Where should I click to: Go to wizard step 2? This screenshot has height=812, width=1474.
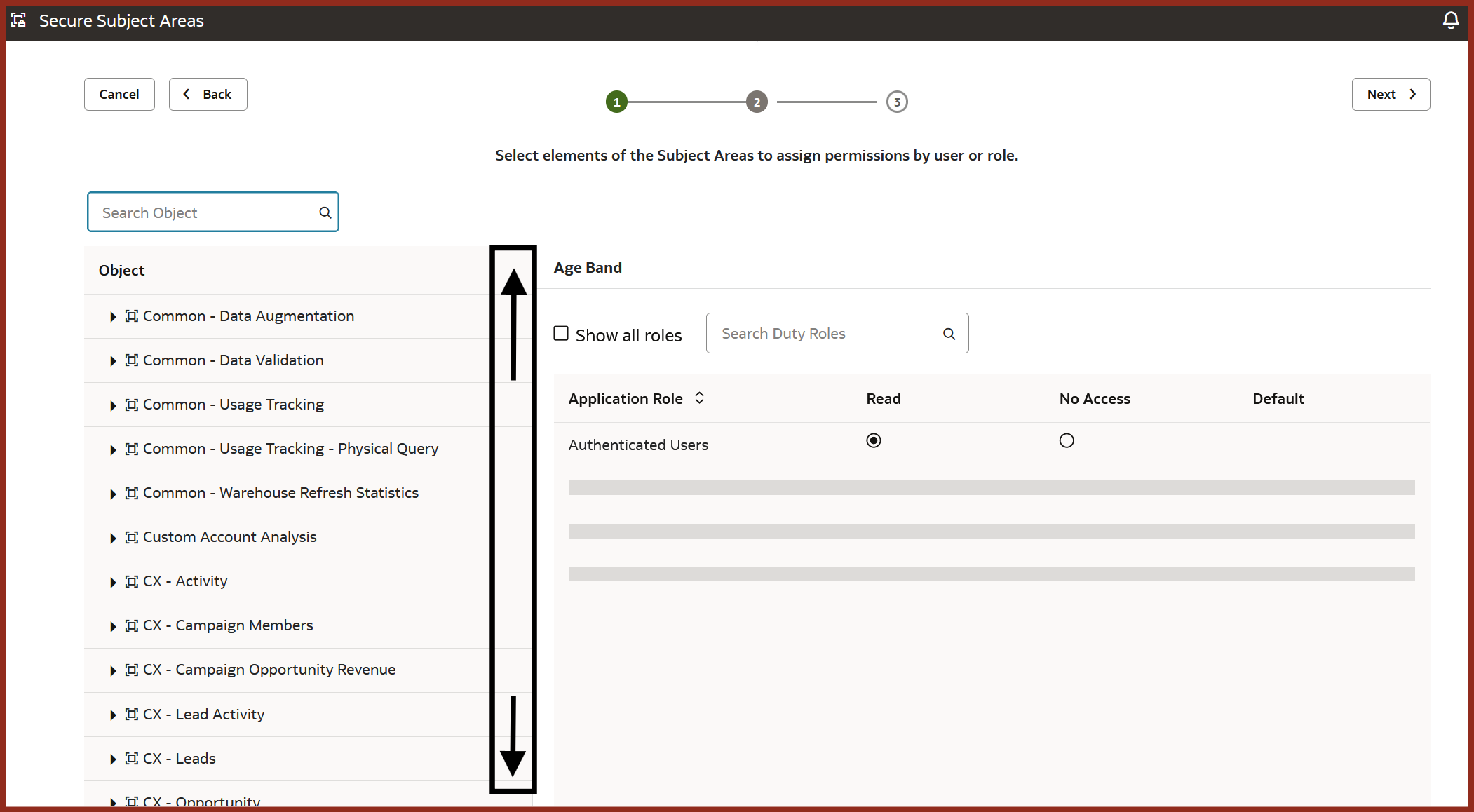(x=757, y=102)
